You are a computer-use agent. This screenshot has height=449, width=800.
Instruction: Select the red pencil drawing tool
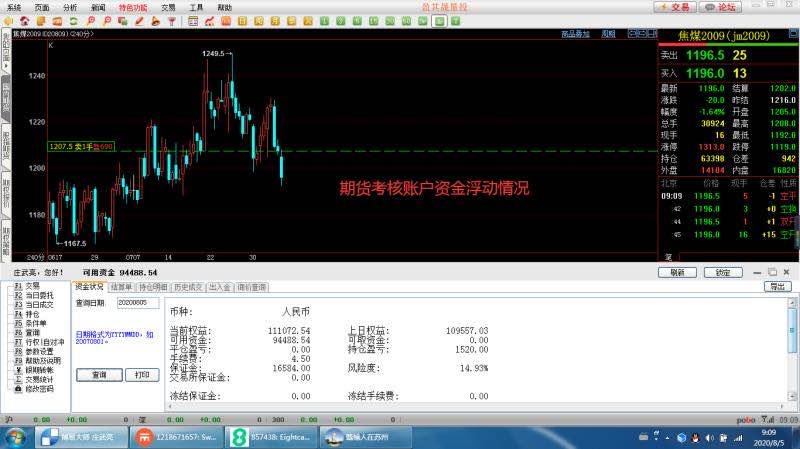[x=139, y=21]
